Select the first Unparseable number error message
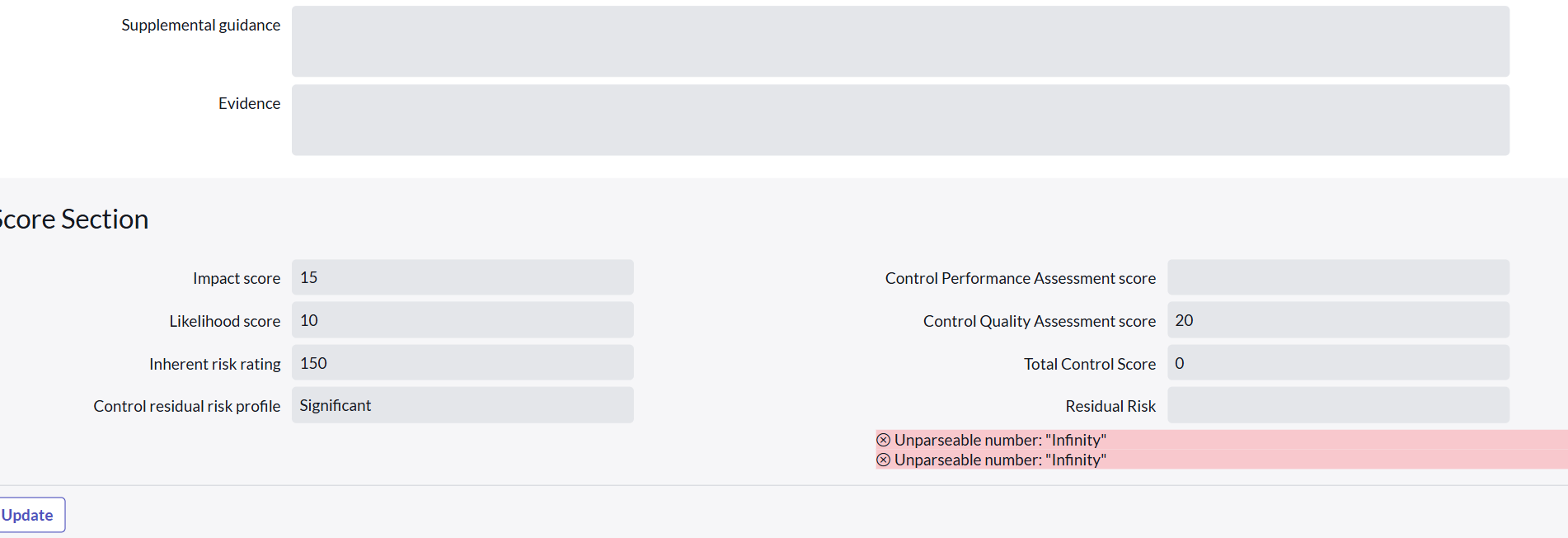 [x=1000, y=440]
